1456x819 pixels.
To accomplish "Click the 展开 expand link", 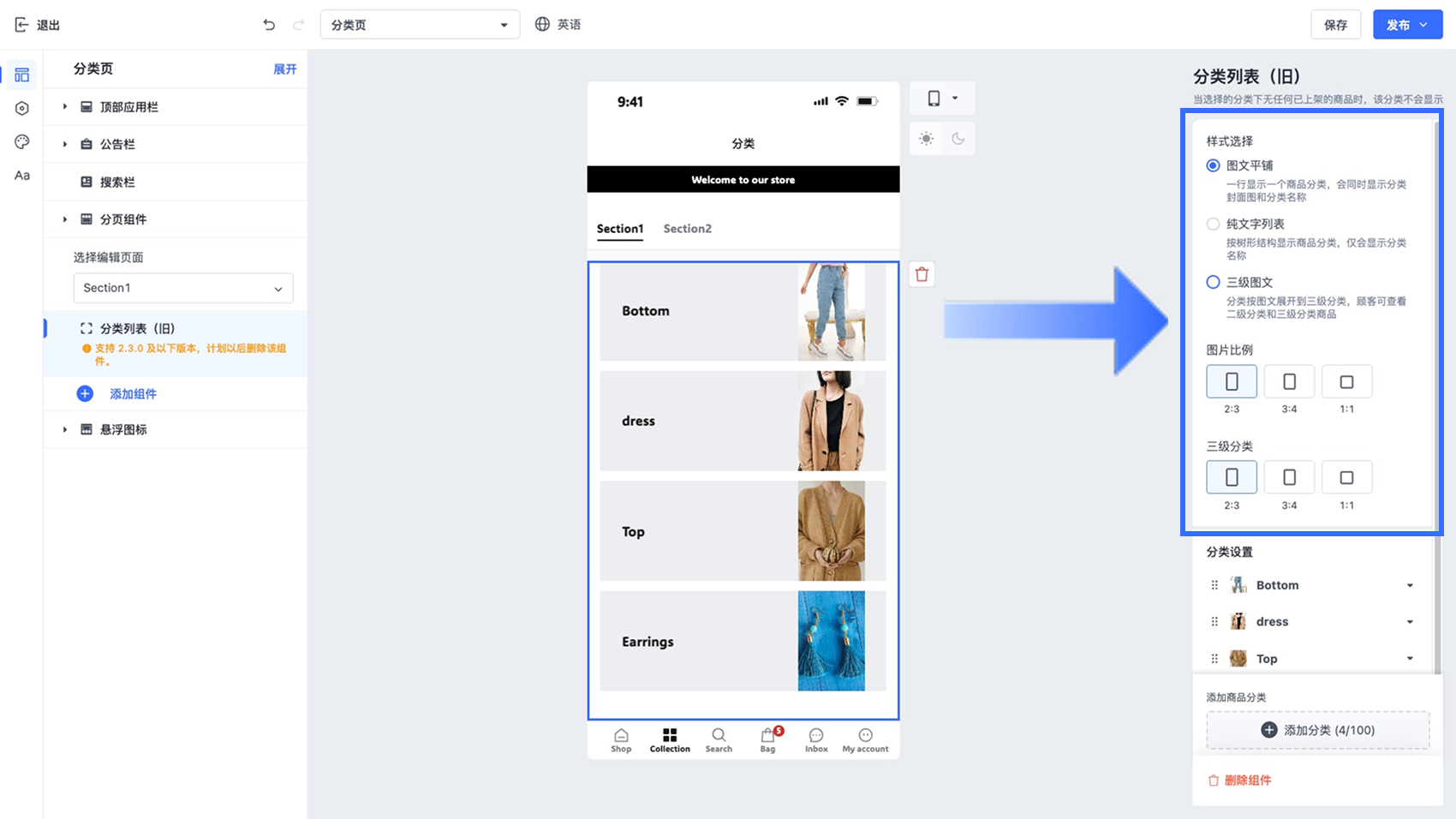I will click(x=285, y=69).
